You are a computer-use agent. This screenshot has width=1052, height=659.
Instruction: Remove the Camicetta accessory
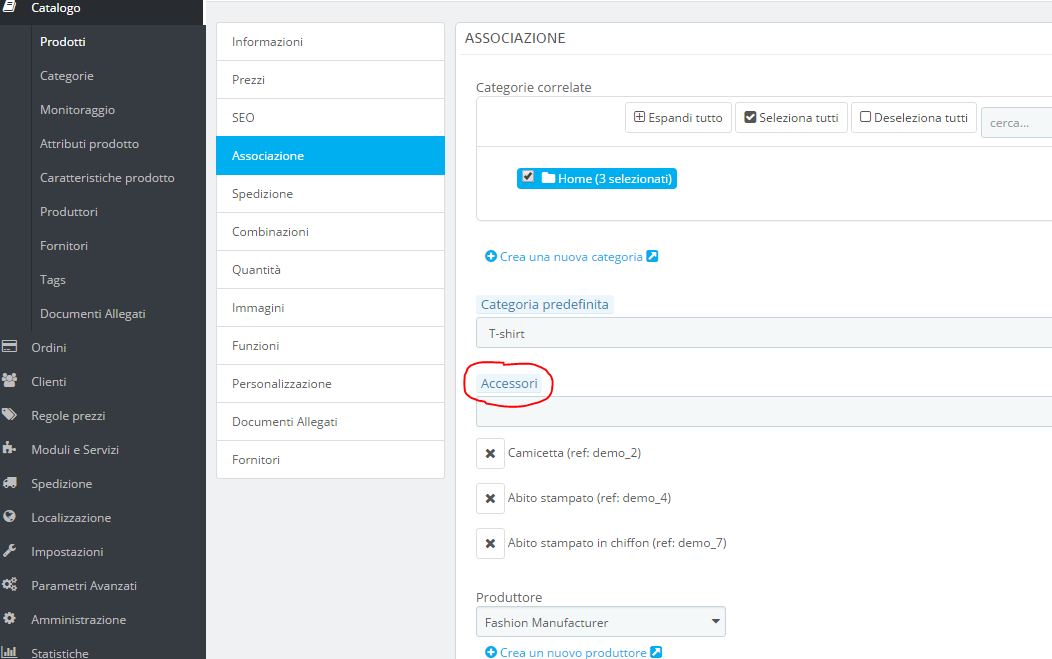(490, 453)
